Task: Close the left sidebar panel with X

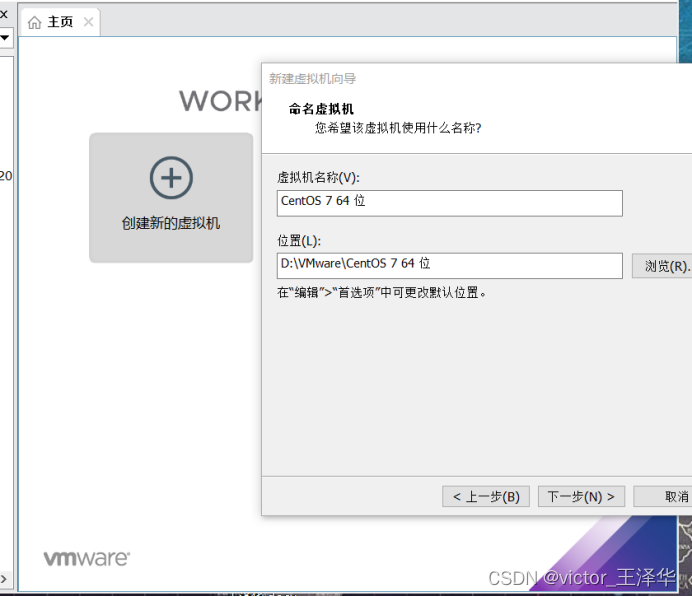Action: click(x=4, y=15)
